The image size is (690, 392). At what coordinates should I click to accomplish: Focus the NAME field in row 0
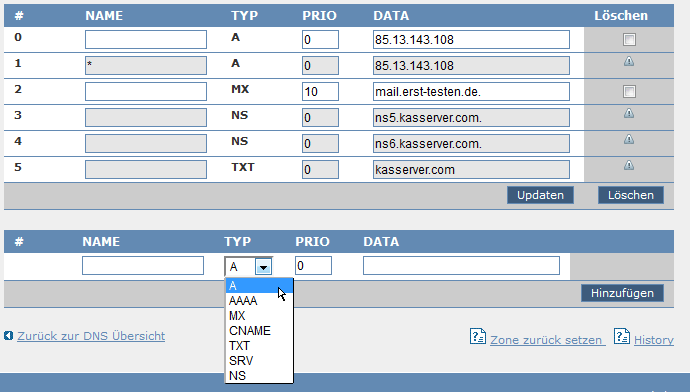(x=146, y=40)
